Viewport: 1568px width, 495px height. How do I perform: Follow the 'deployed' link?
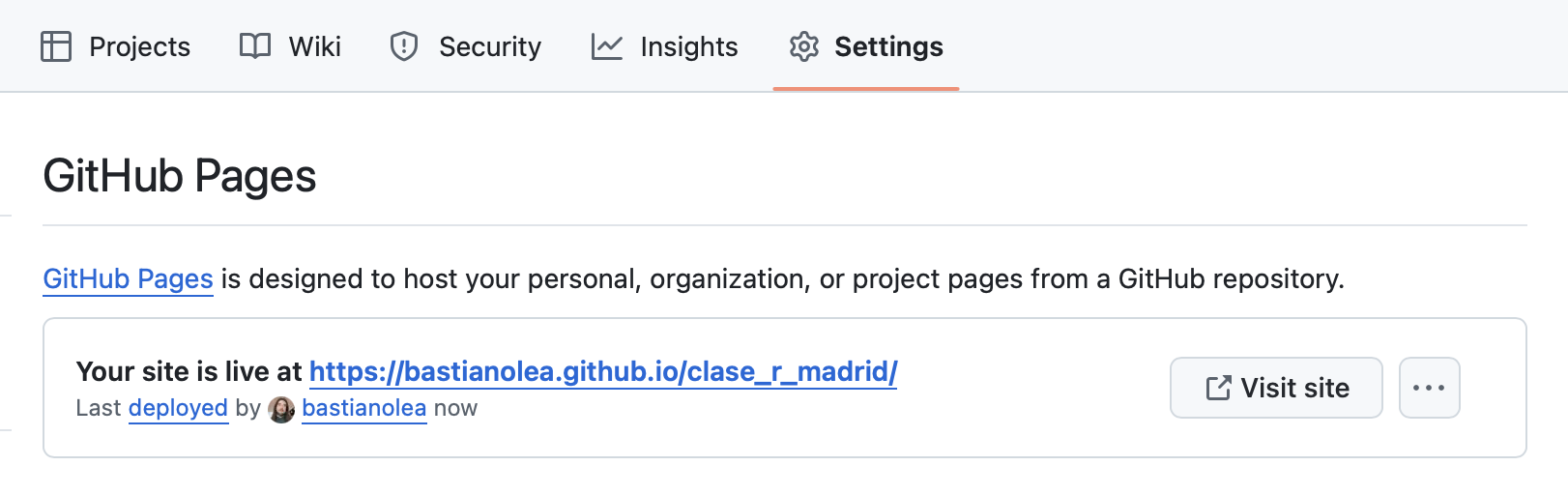point(178,408)
